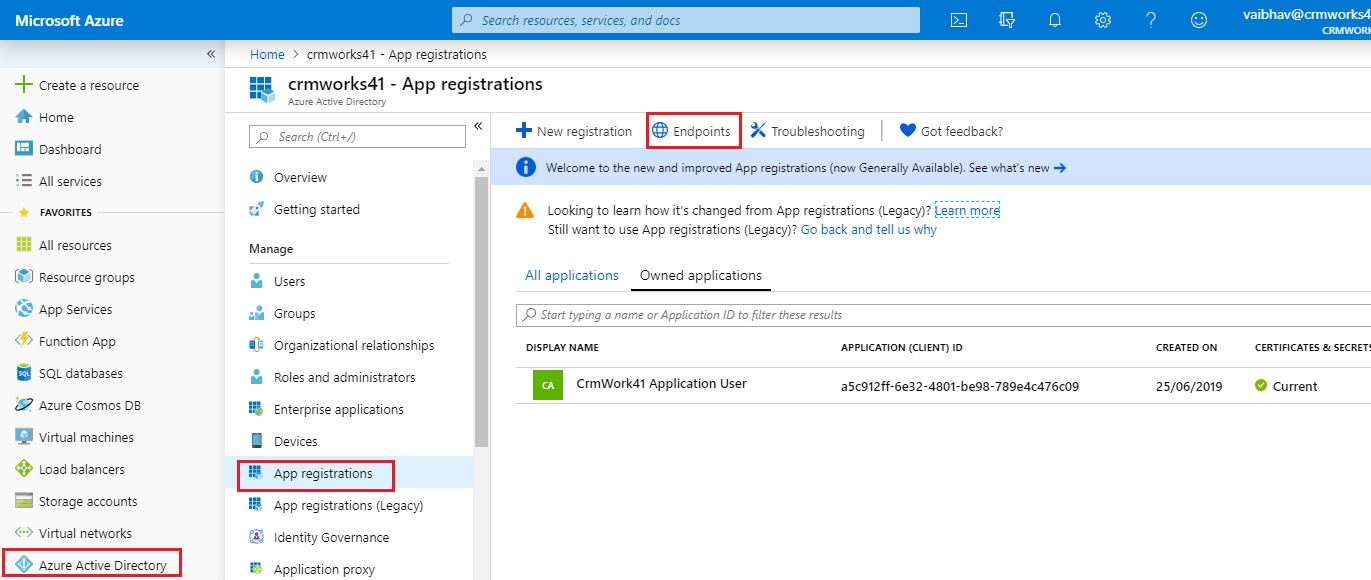Focus the blade Search (Ctrl+/) field
1371x580 pixels.
(357, 136)
